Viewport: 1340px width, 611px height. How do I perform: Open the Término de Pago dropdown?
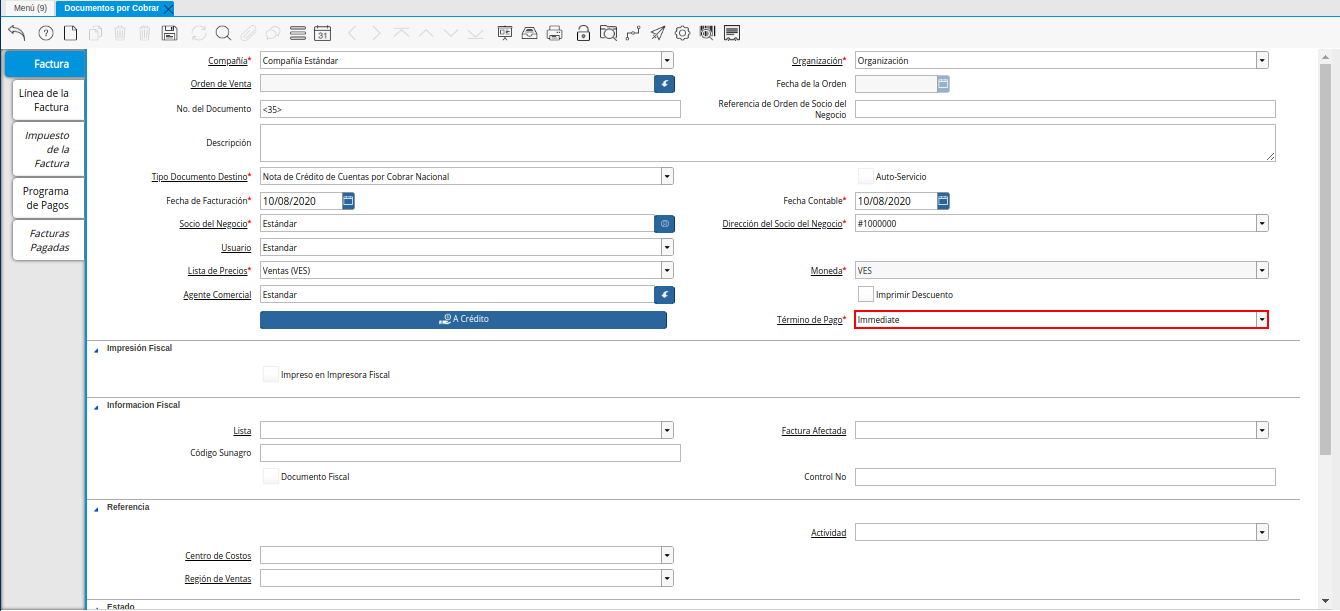coord(1262,320)
